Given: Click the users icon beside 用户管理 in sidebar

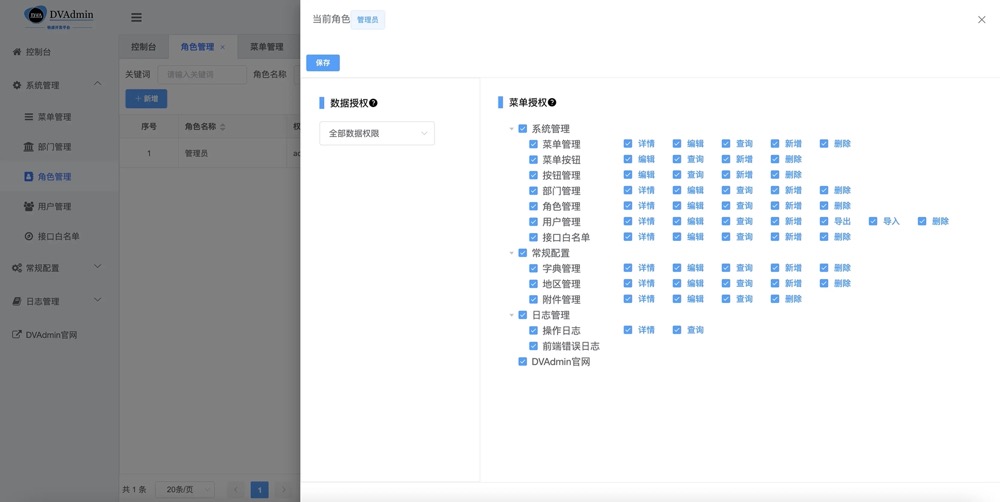Looking at the screenshot, I should coord(29,206).
